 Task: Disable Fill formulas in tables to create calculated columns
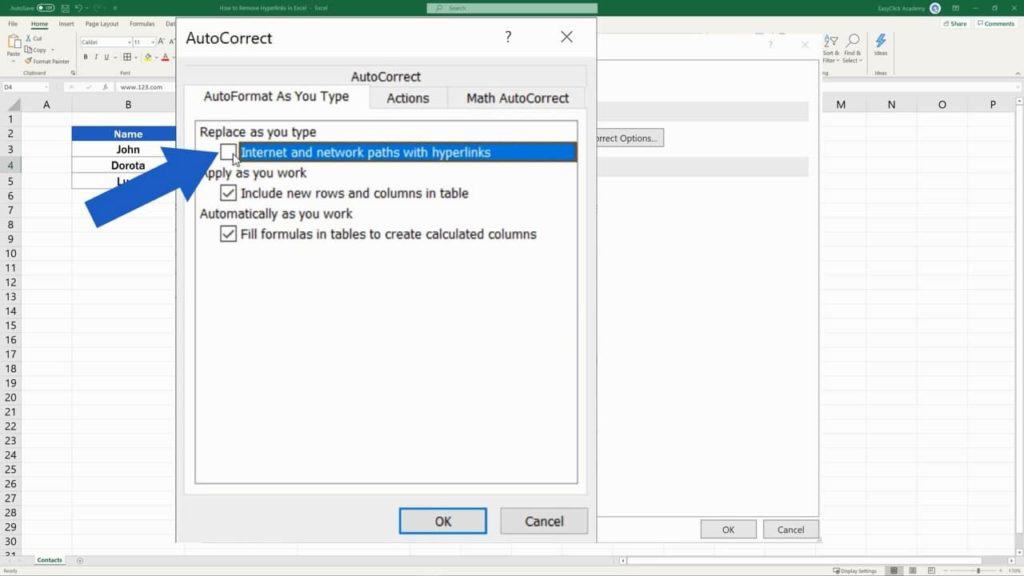point(227,233)
